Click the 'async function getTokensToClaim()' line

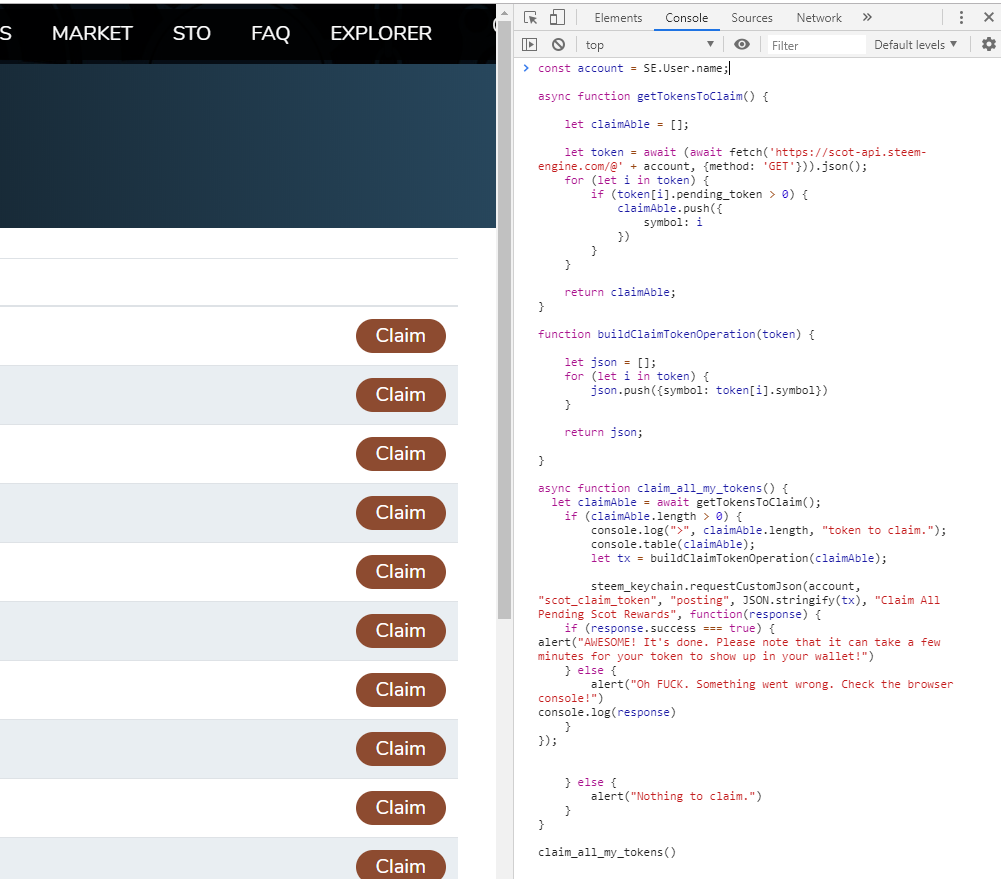pos(653,96)
